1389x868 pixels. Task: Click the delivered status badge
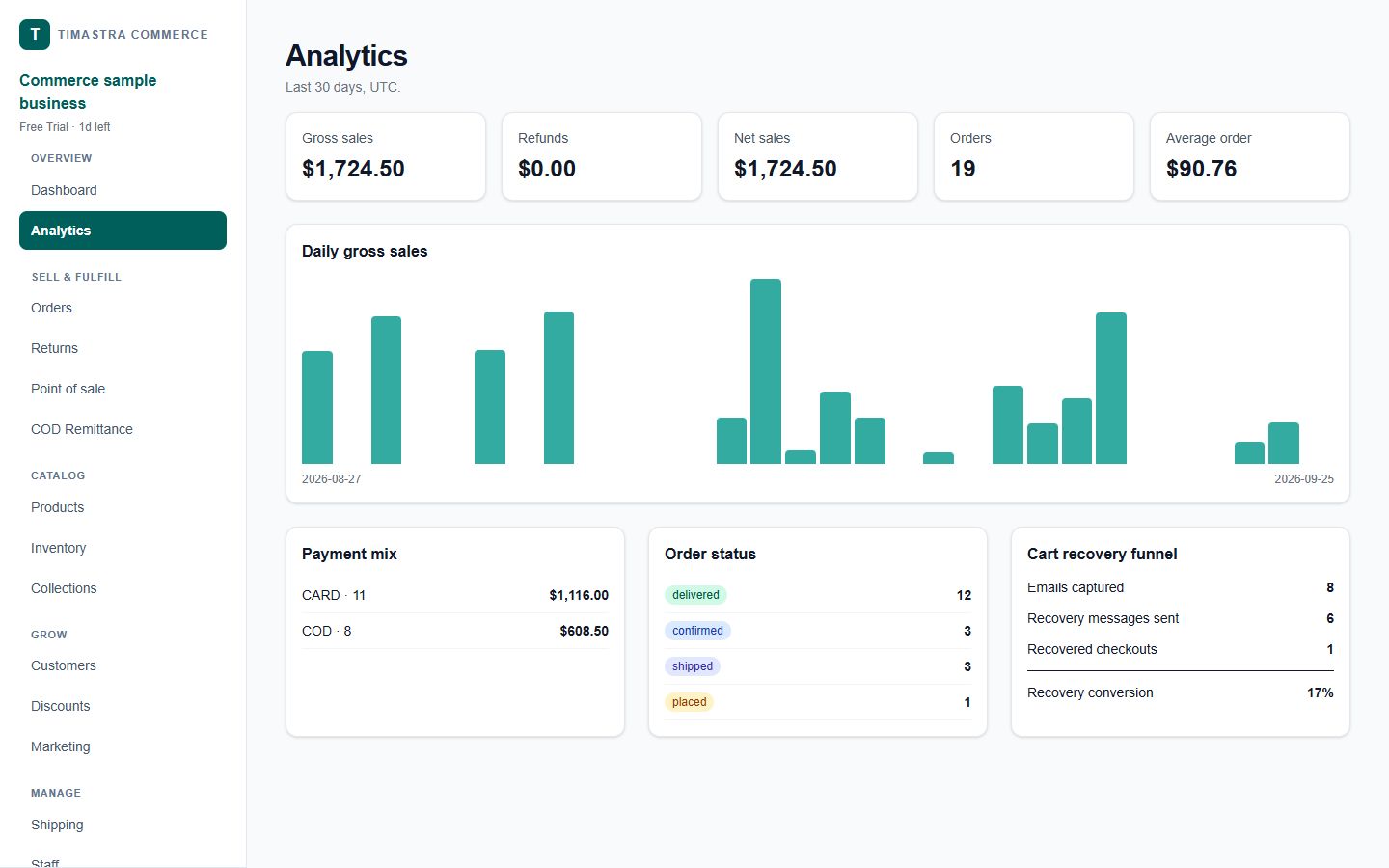point(695,595)
